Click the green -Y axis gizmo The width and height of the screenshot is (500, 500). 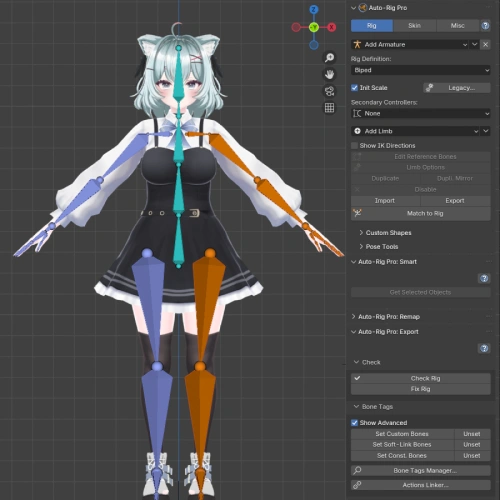point(314,27)
